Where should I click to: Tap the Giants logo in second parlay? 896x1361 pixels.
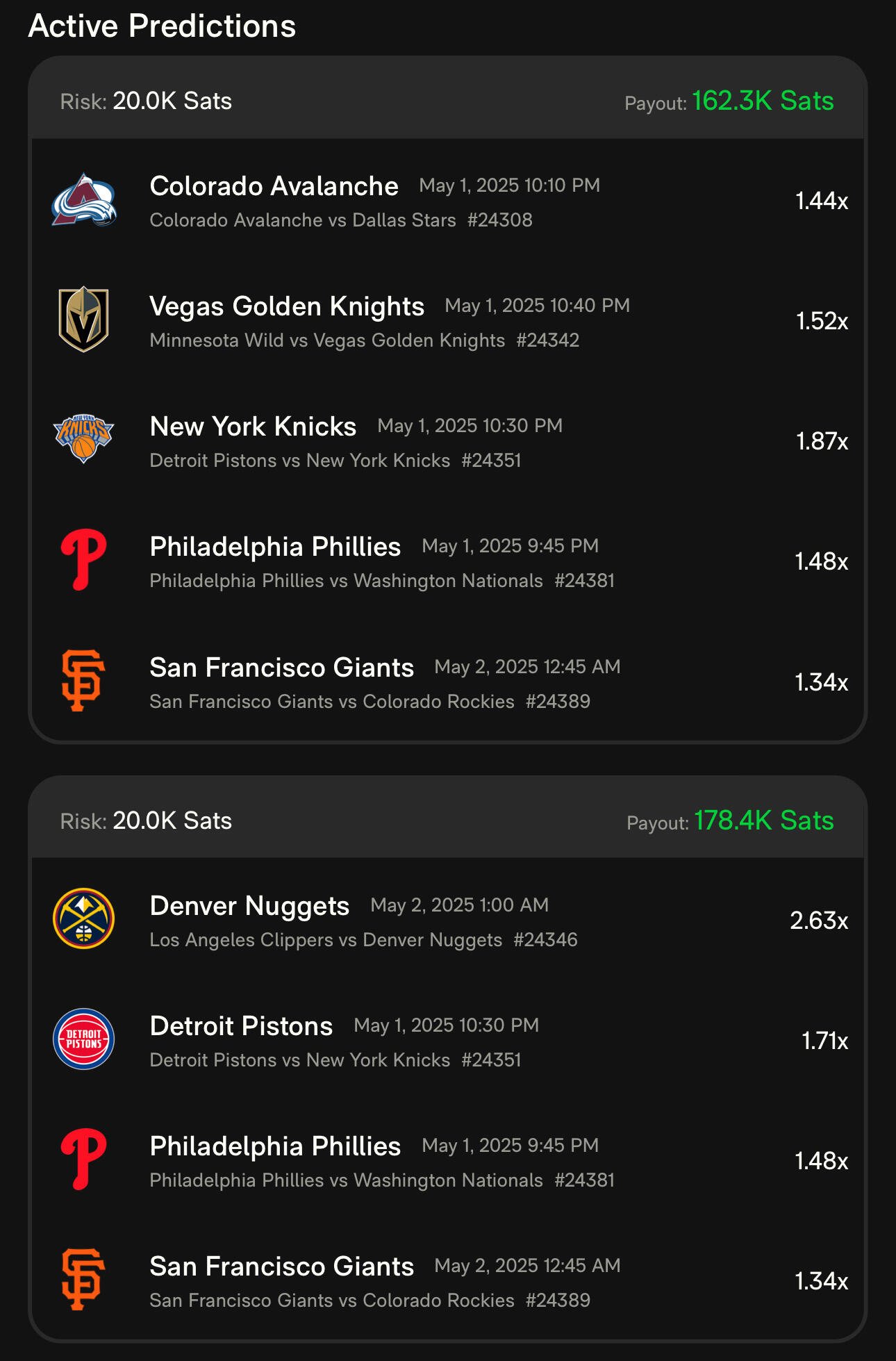click(x=83, y=1280)
